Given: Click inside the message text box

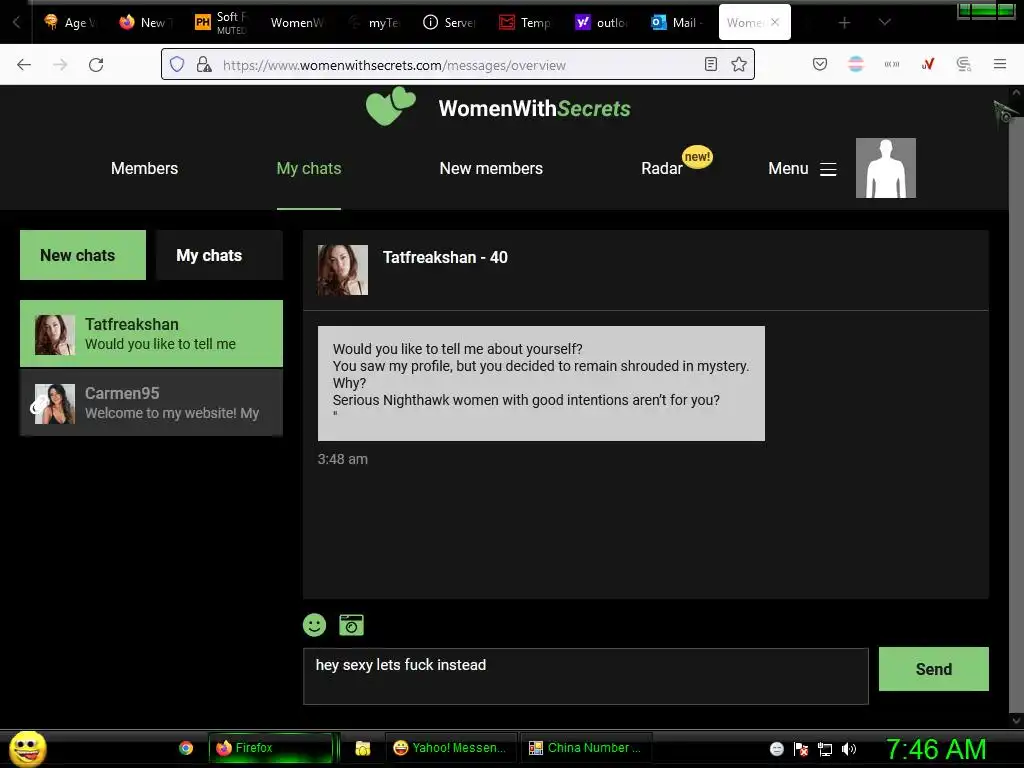Looking at the screenshot, I should (585, 676).
